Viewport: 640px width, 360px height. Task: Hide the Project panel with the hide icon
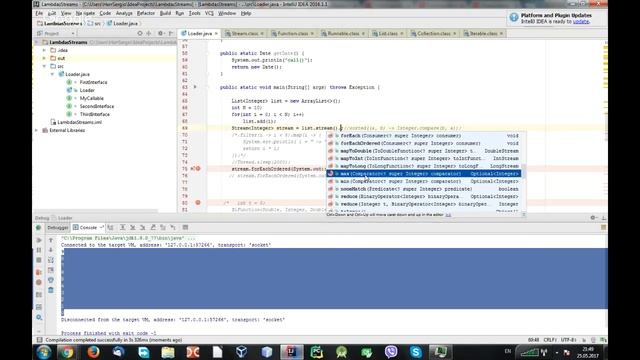(171, 33)
